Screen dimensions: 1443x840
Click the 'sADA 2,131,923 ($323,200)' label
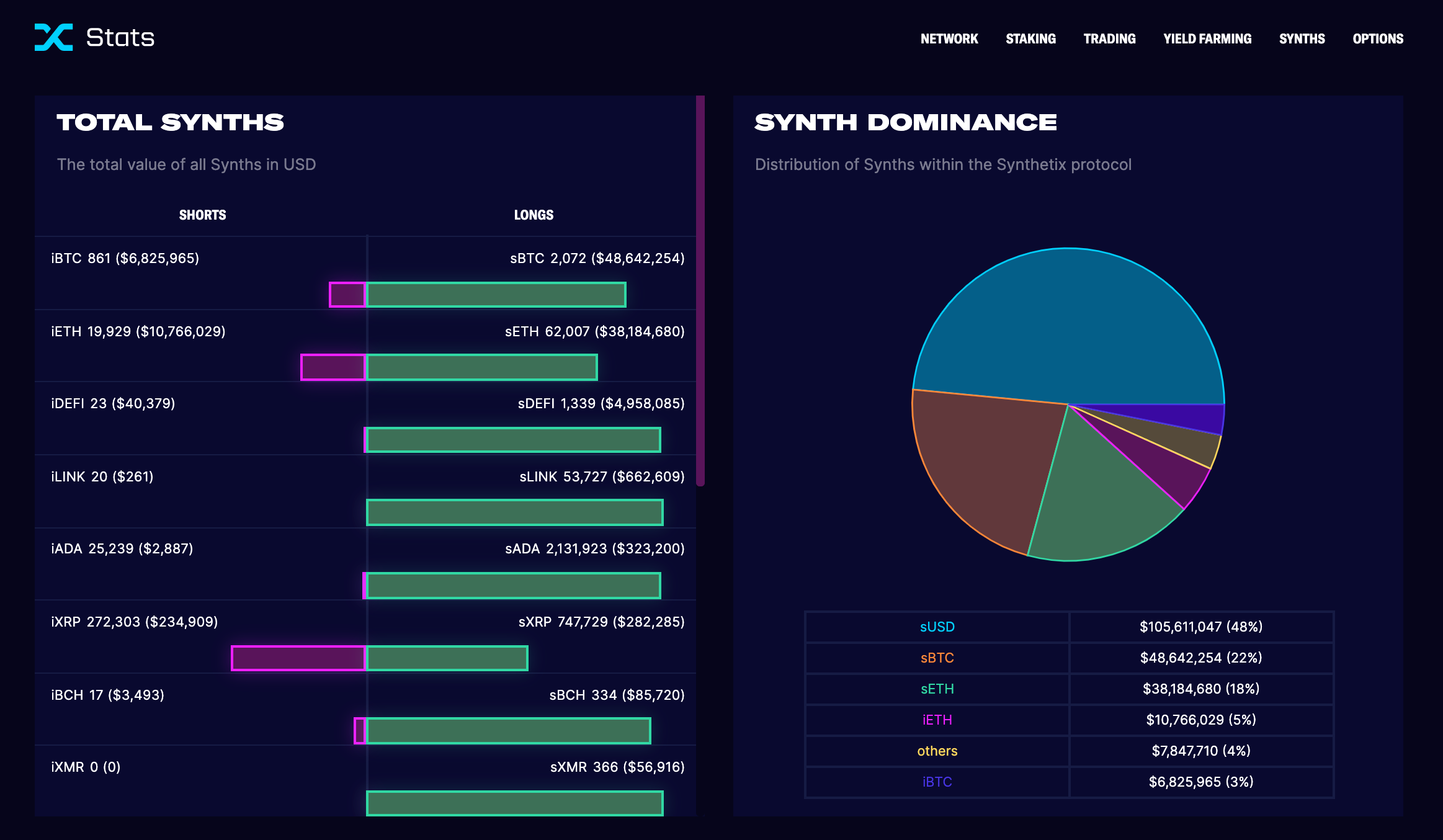[x=595, y=548]
